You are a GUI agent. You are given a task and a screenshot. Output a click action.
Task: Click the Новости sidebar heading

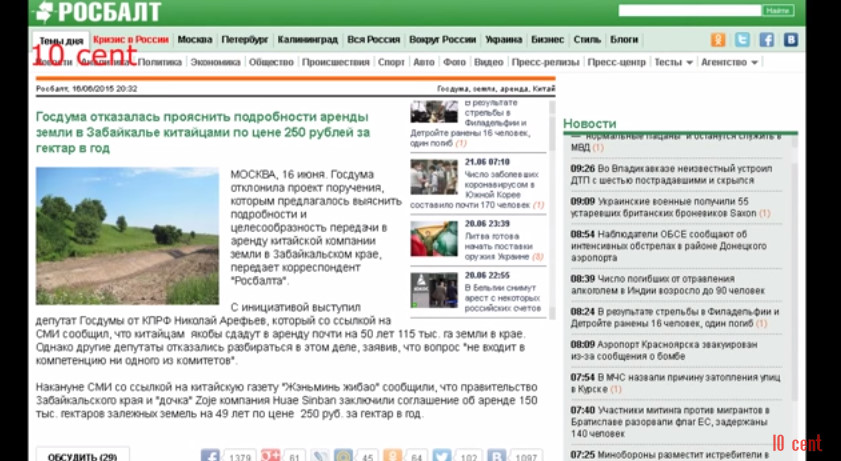[589, 123]
